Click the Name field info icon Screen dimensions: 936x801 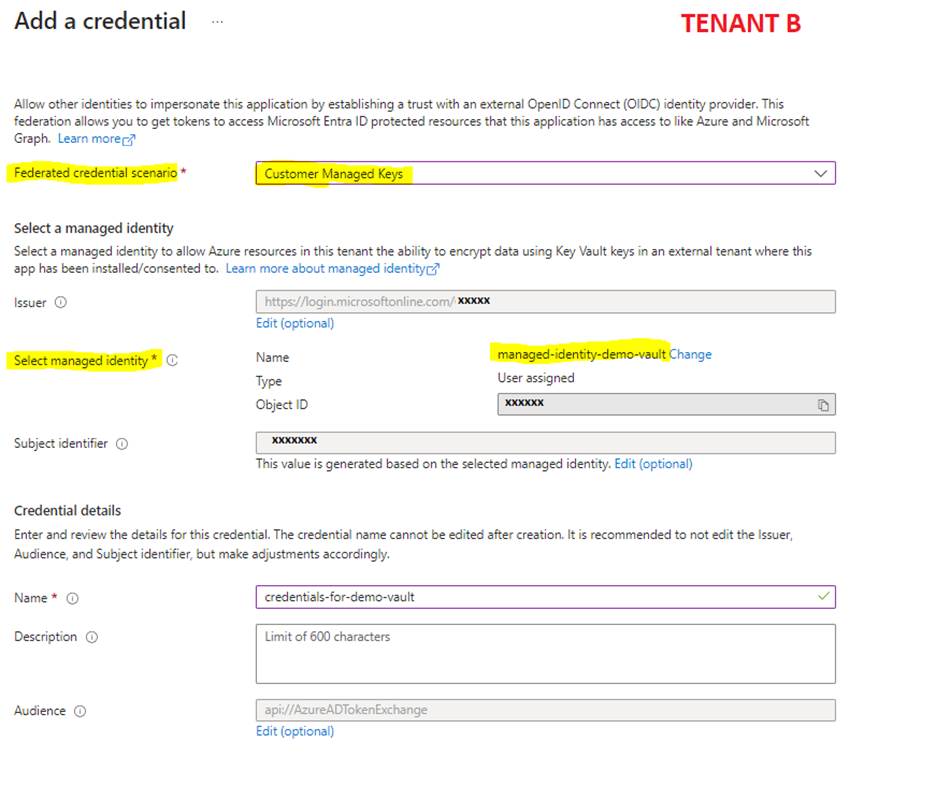(x=72, y=599)
